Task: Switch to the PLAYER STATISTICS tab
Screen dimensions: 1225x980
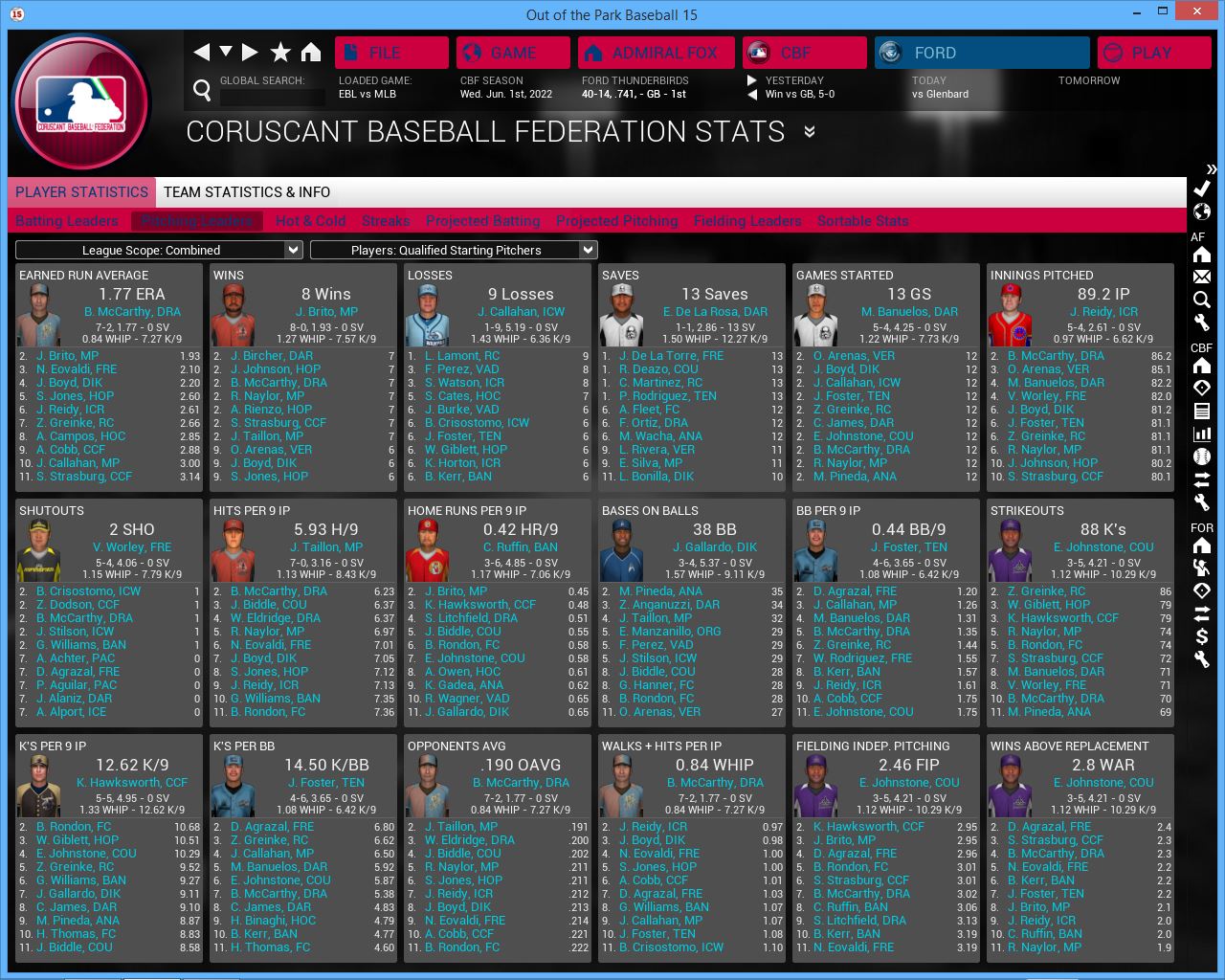Action: (x=81, y=192)
